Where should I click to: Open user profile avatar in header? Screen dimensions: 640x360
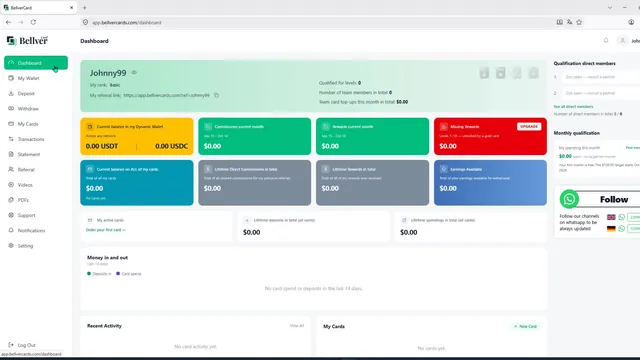(x=622, y=40)
